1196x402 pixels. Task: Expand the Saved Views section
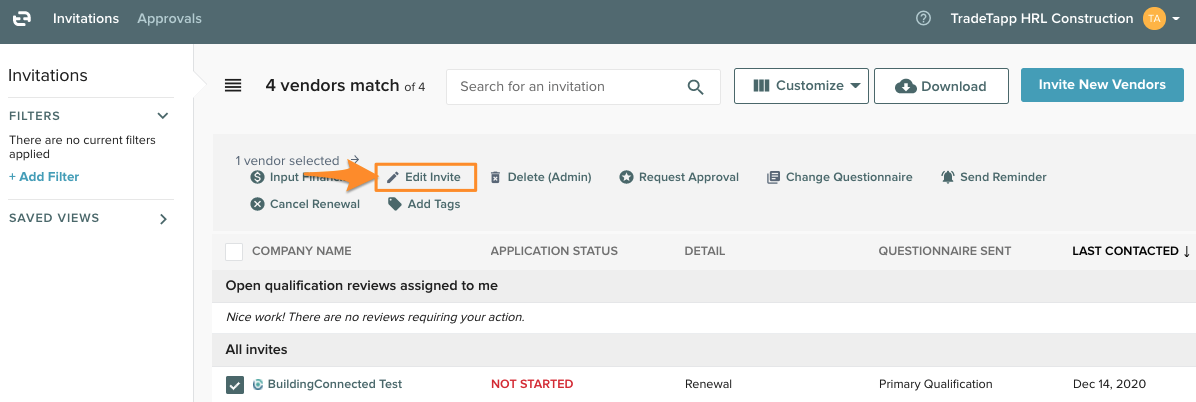(x=163, y=219)
